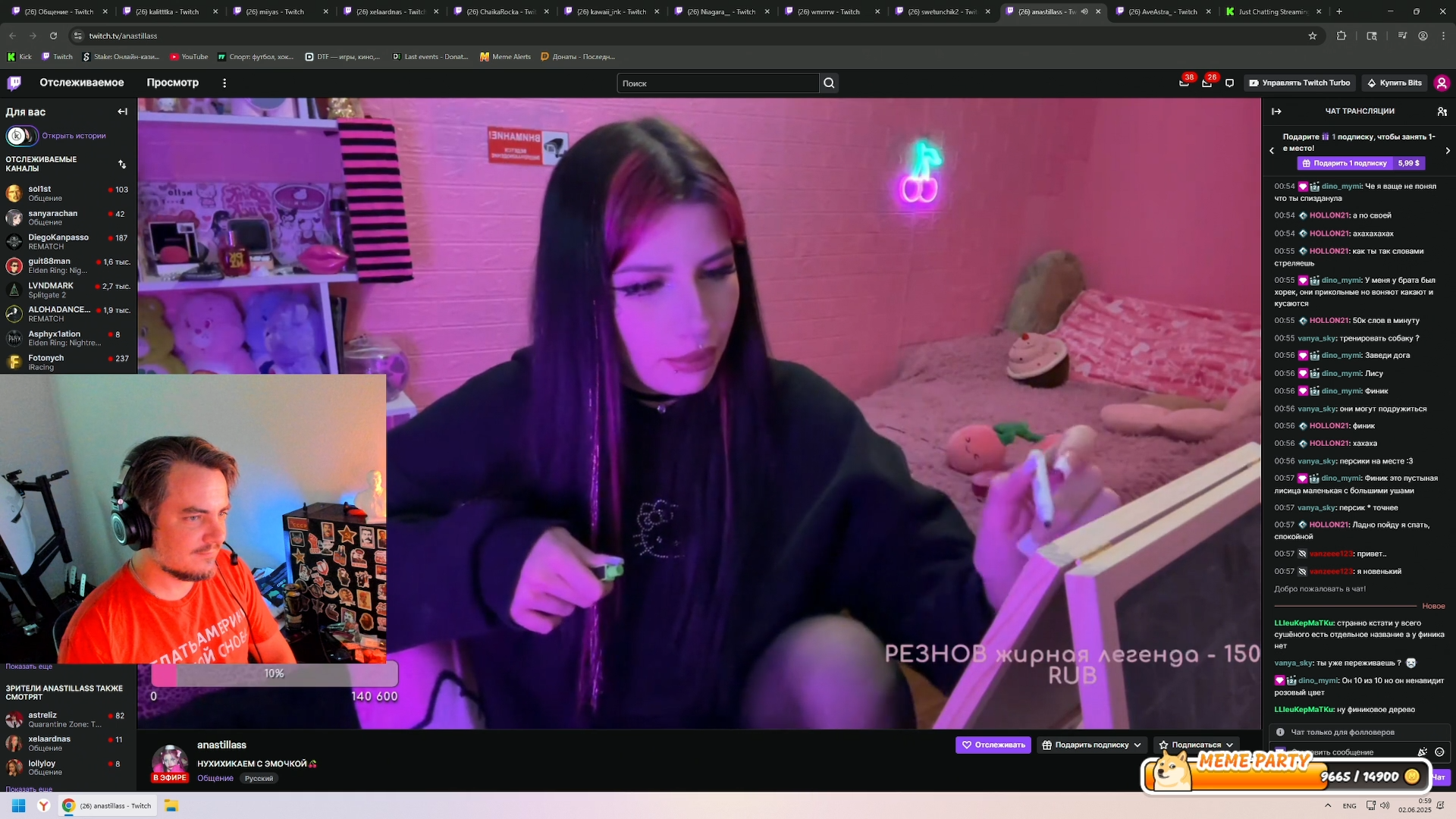Open notifications inbox with badge 26
Image resolution: width=1456 pixels, height=819 pixels.
coord(1207,83)
